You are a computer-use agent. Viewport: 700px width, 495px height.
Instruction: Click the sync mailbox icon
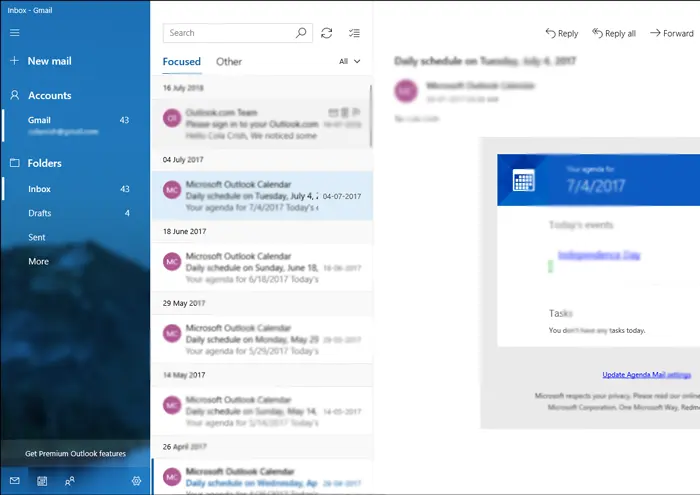[327, 33]
